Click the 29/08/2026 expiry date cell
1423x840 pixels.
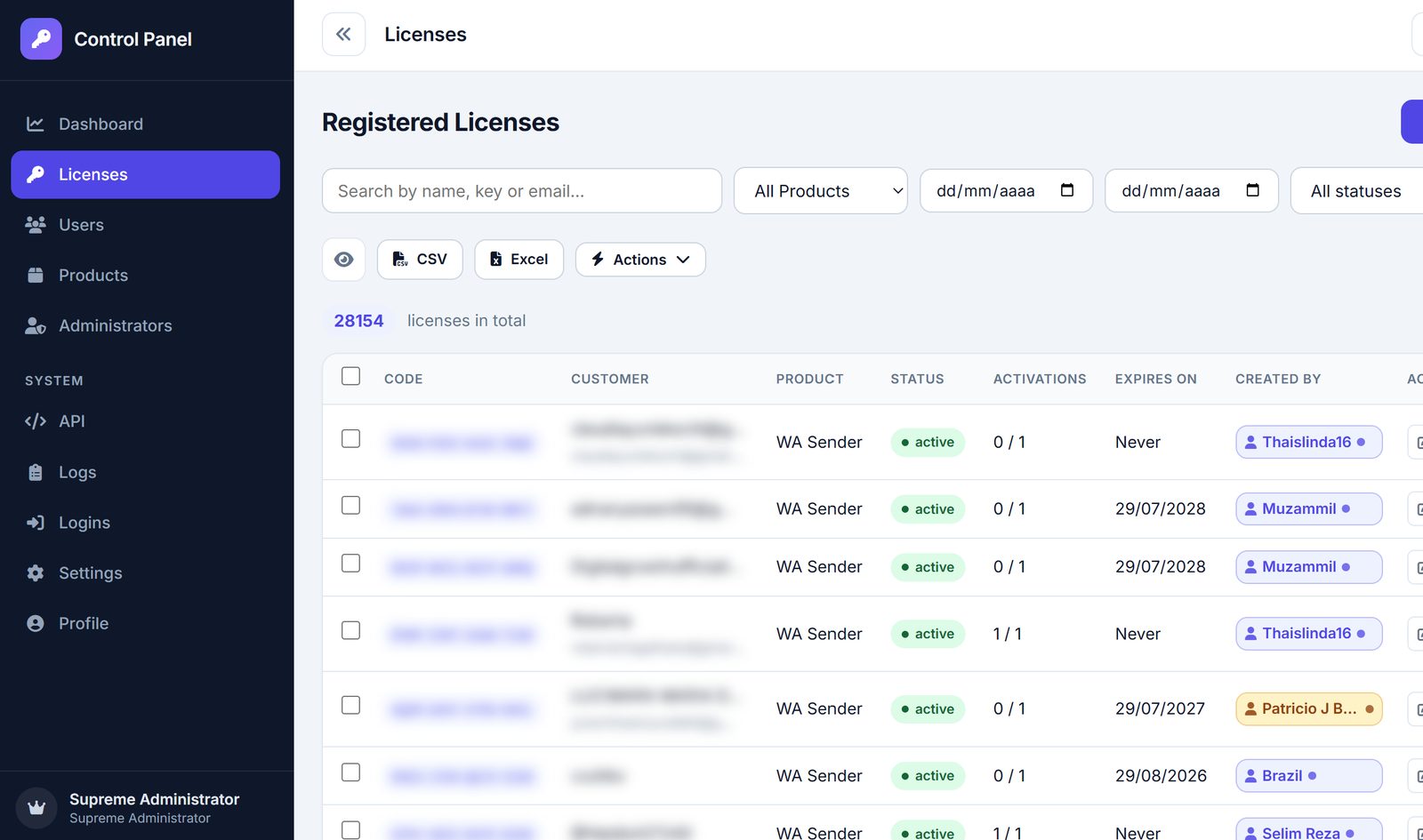[1161, 776]
